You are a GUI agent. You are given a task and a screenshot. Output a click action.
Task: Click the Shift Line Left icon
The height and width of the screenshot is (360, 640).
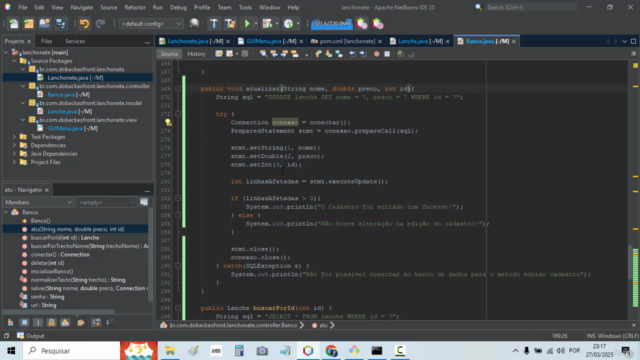352,54
